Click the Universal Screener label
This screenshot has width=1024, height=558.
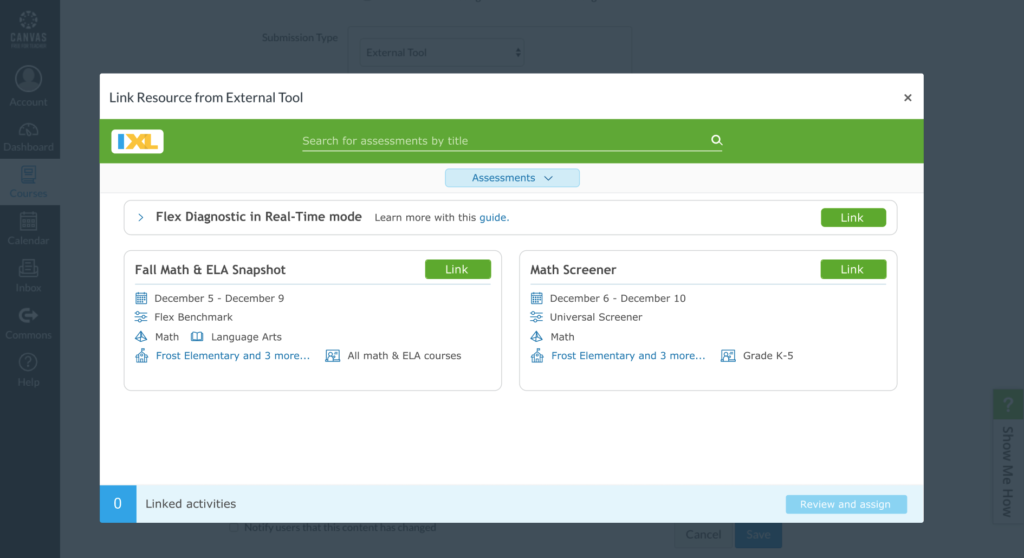coord(596,317)
